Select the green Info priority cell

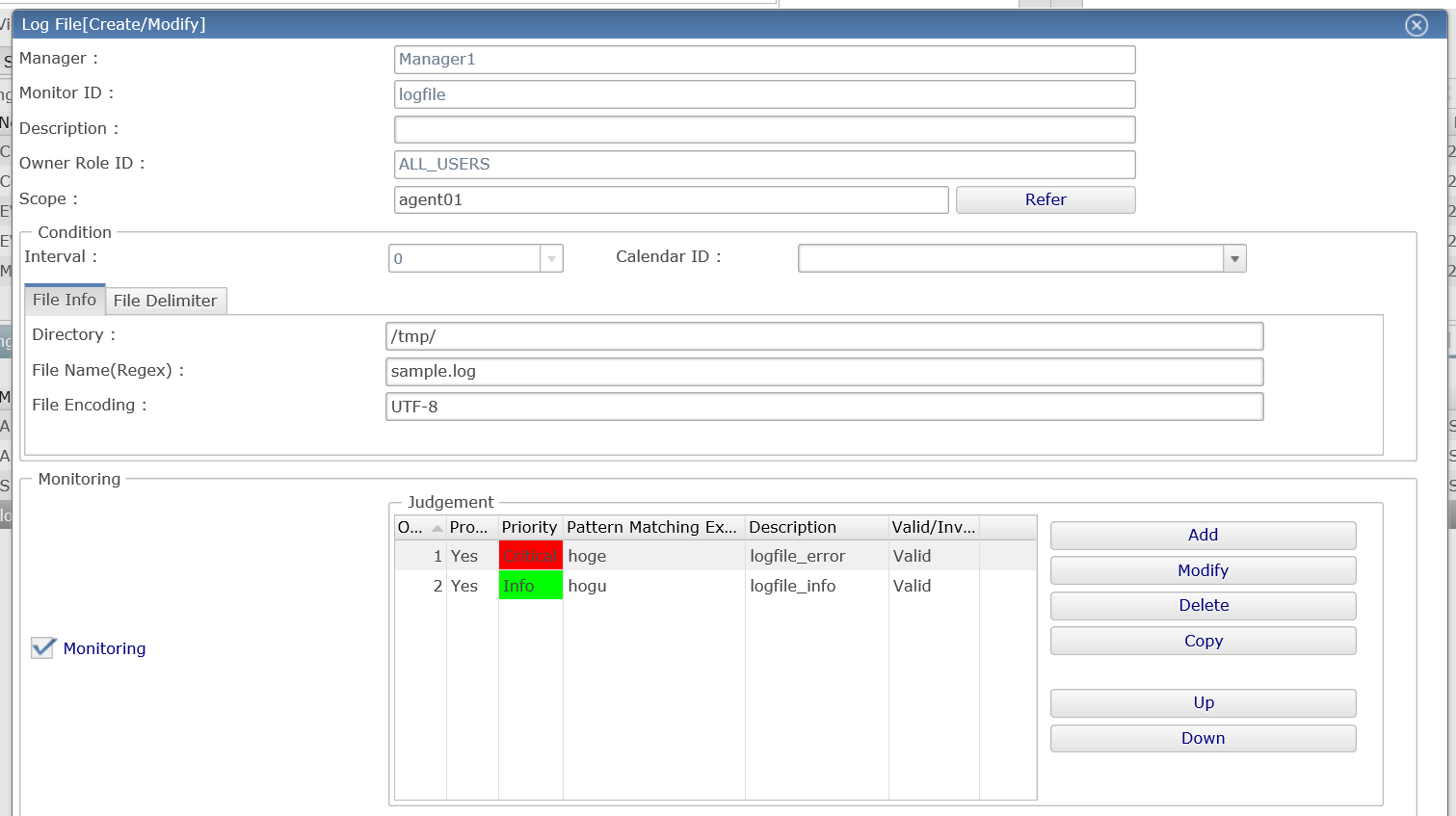pos(530,585)
